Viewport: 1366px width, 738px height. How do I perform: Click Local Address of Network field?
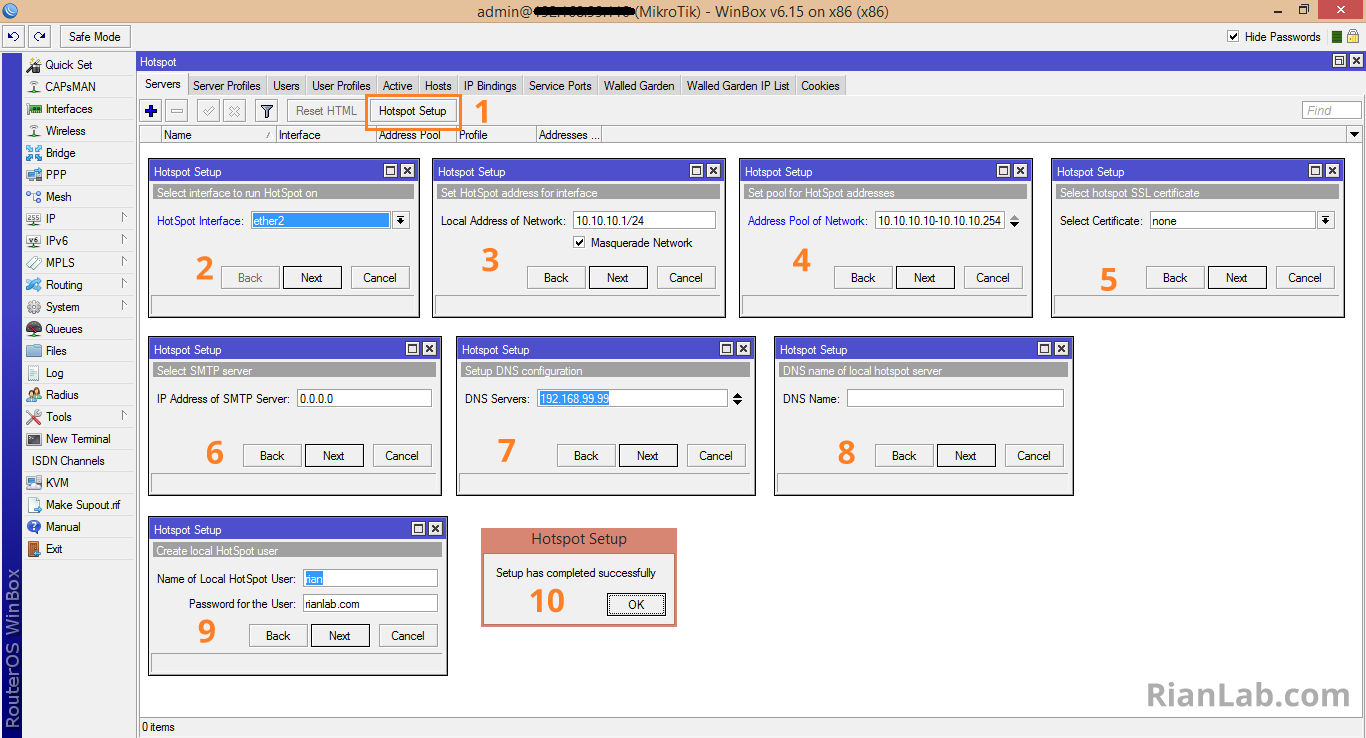[644, 221]
